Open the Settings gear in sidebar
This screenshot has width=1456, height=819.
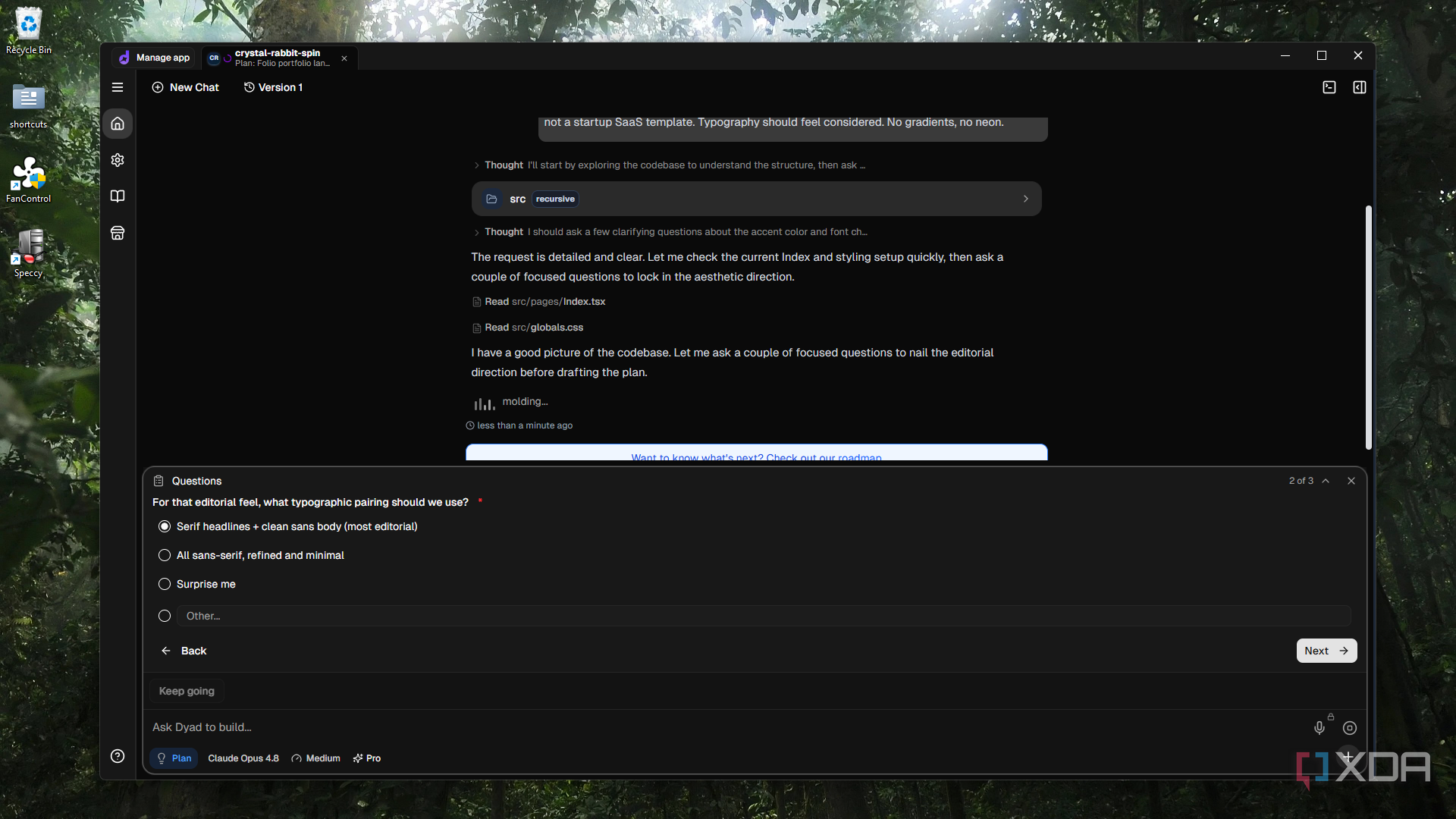(x=118, y=160)
